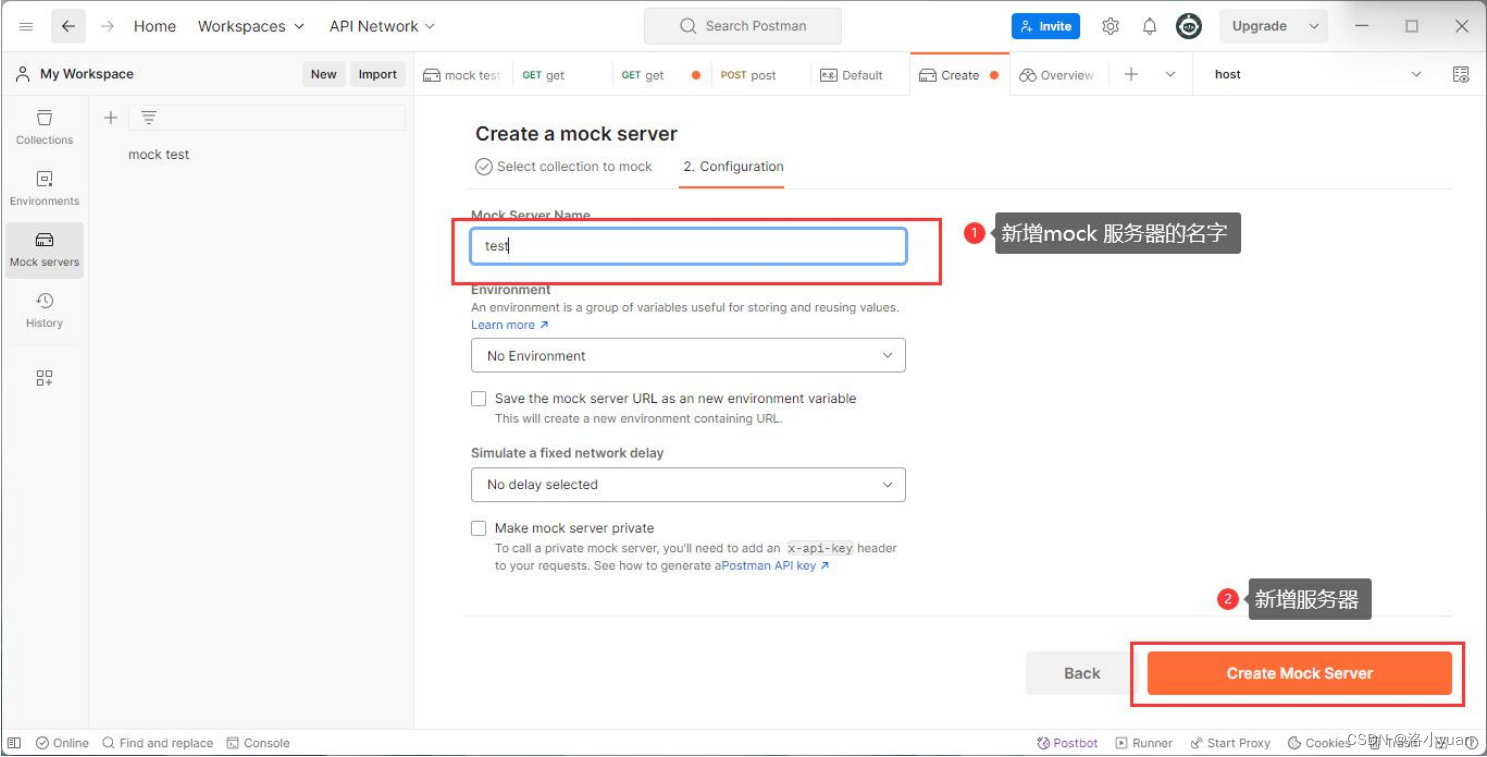Open the Learn more link

point(509,325)
